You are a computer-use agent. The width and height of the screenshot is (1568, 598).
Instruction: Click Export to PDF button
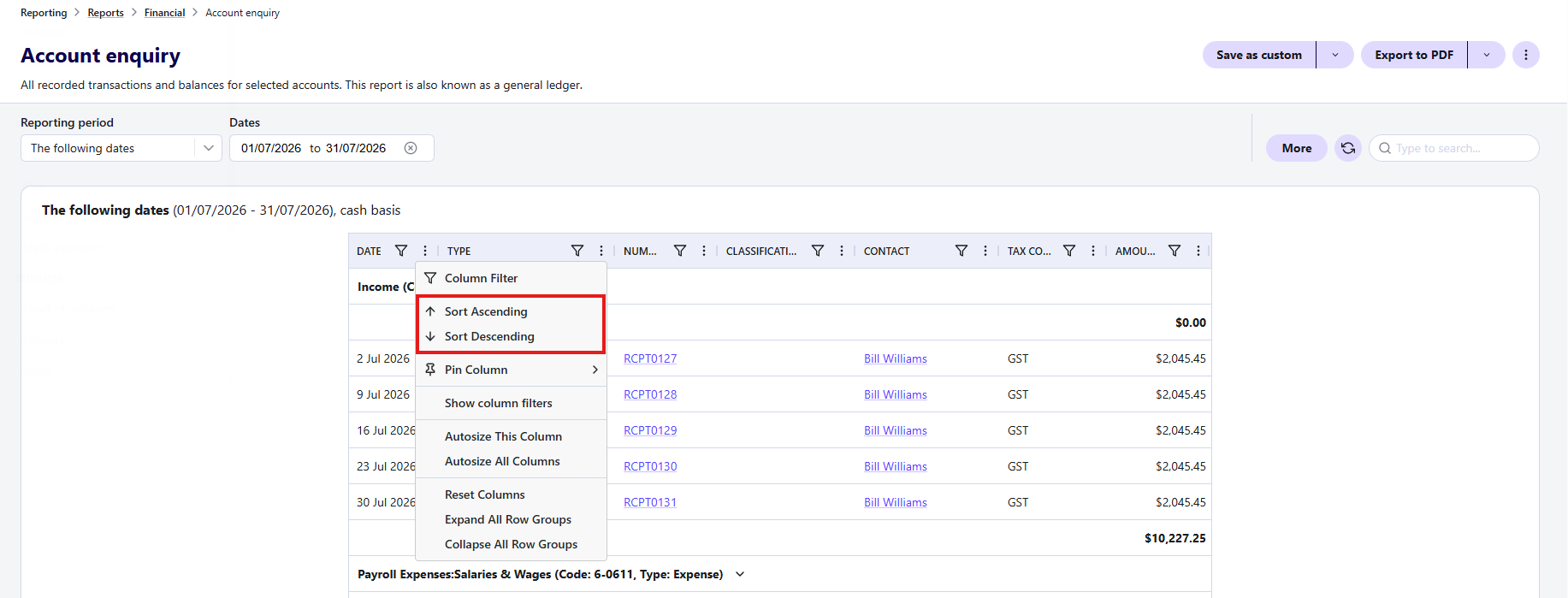tap(1414, 55)
